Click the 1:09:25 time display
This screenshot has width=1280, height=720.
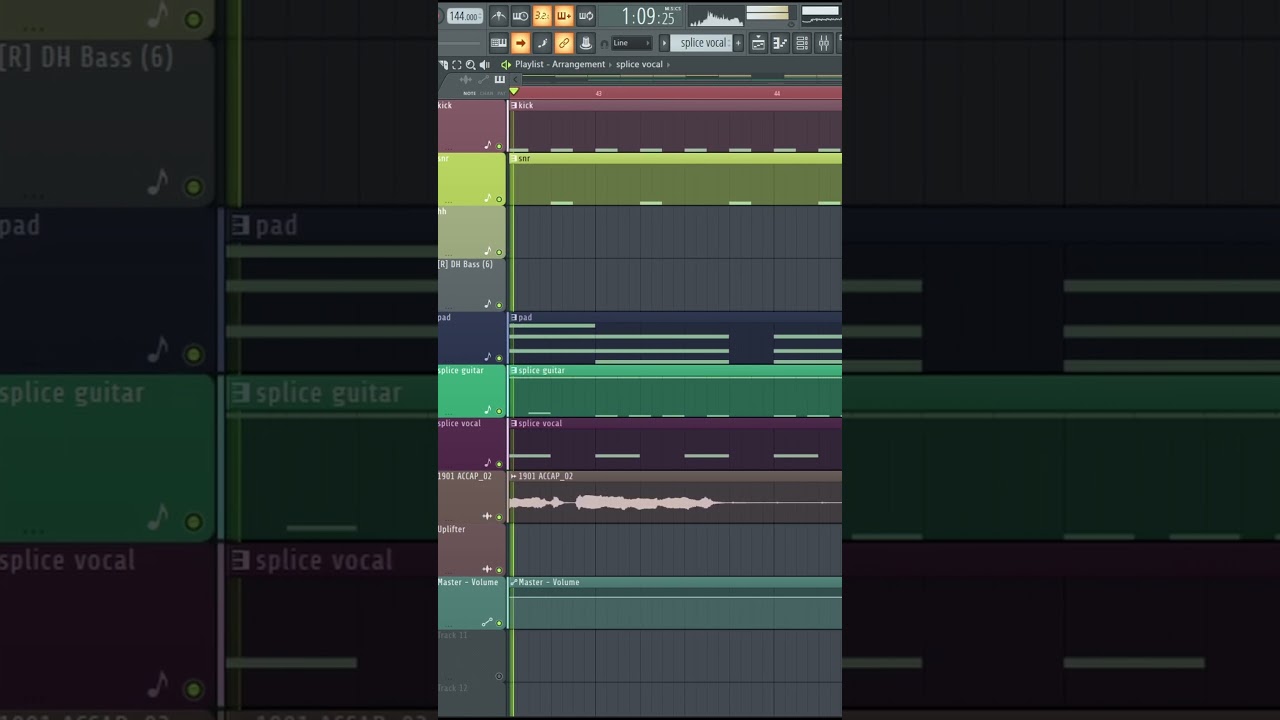coord(642,16)
